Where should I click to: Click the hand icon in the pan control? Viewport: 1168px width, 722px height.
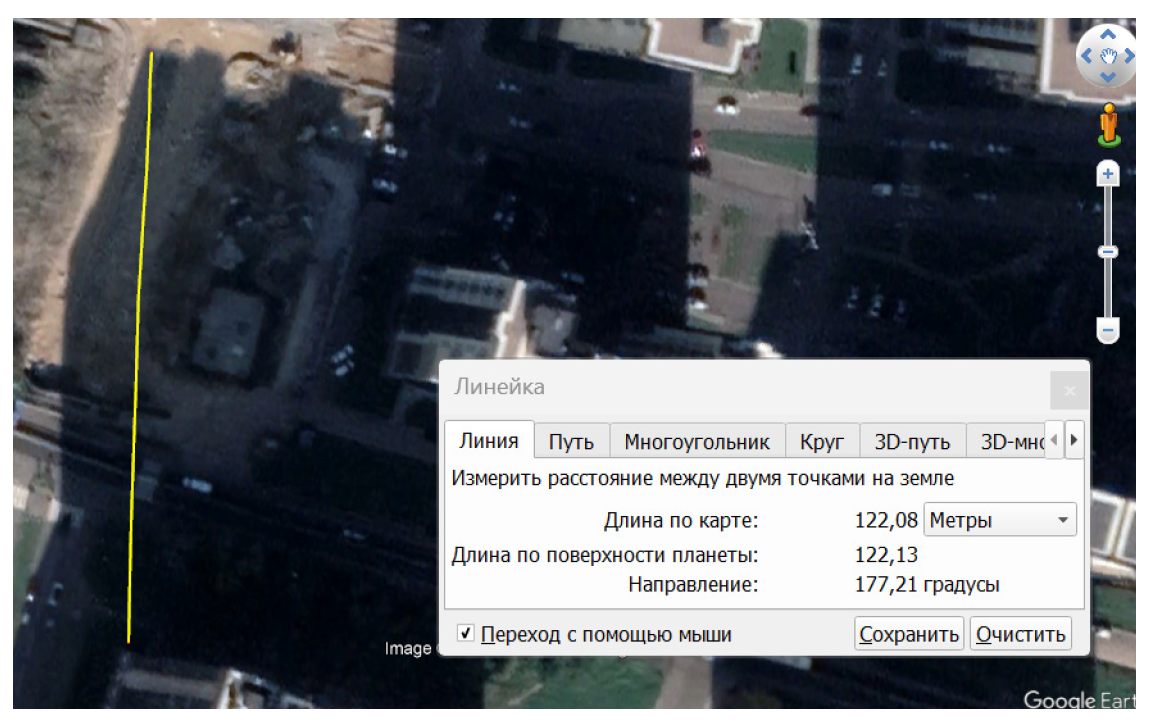tap(1108, 56)
